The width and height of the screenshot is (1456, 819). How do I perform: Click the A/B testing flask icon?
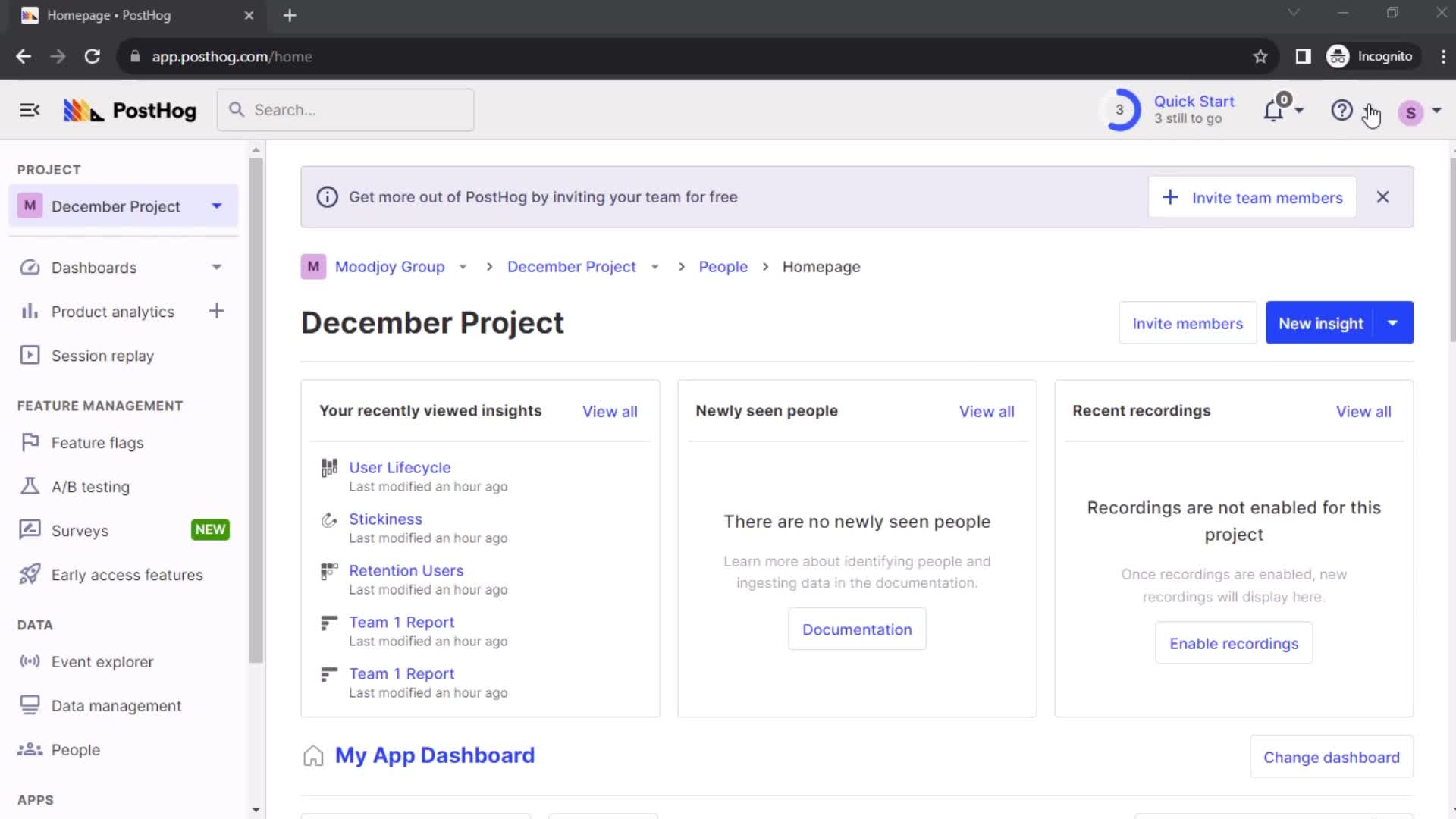point(30,486)
